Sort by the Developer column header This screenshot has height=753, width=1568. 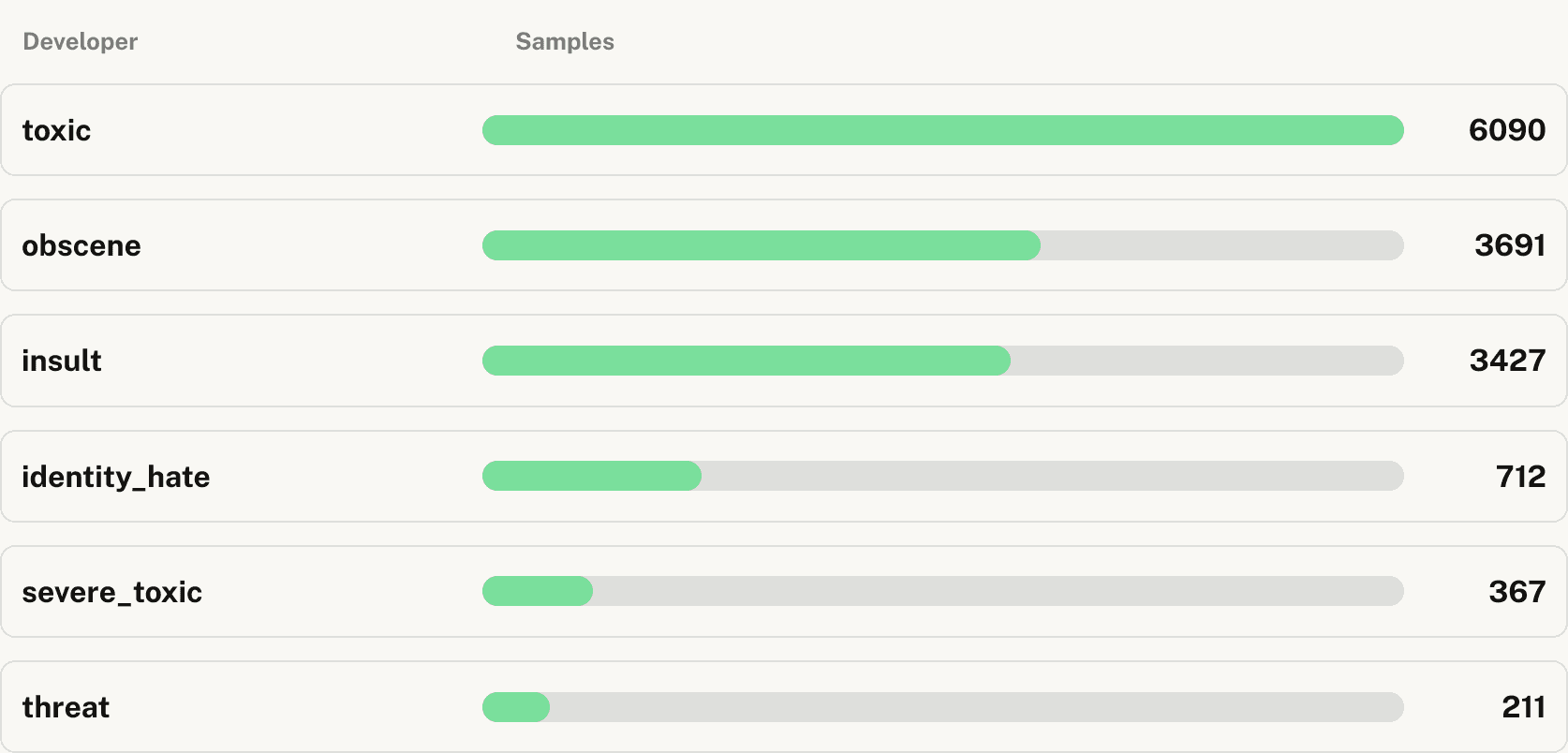point(81,41)
